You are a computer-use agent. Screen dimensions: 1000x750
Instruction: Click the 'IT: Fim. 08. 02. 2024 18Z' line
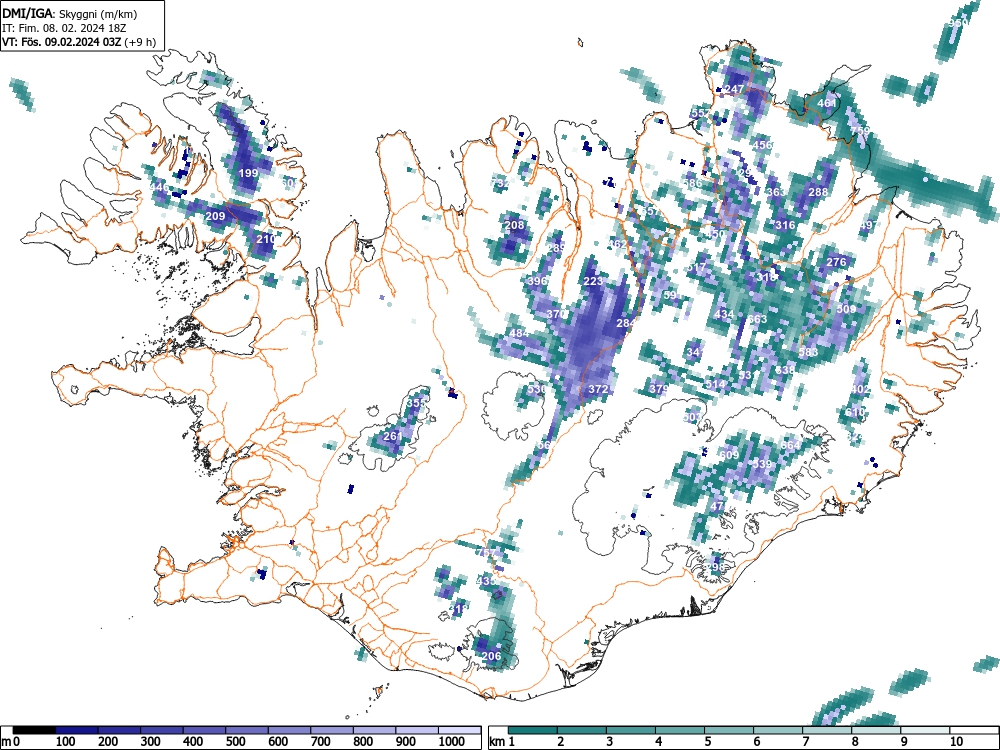coord(62,28)
